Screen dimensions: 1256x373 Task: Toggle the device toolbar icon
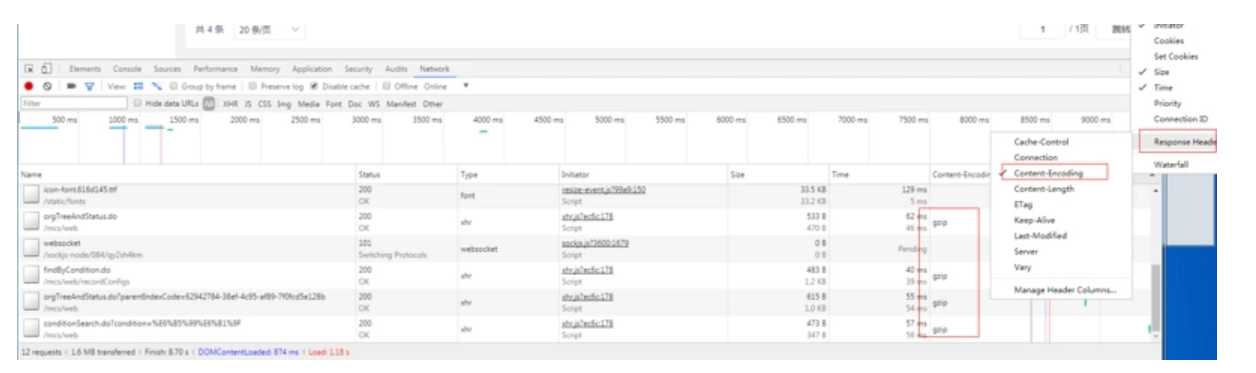tap(46, 69)
